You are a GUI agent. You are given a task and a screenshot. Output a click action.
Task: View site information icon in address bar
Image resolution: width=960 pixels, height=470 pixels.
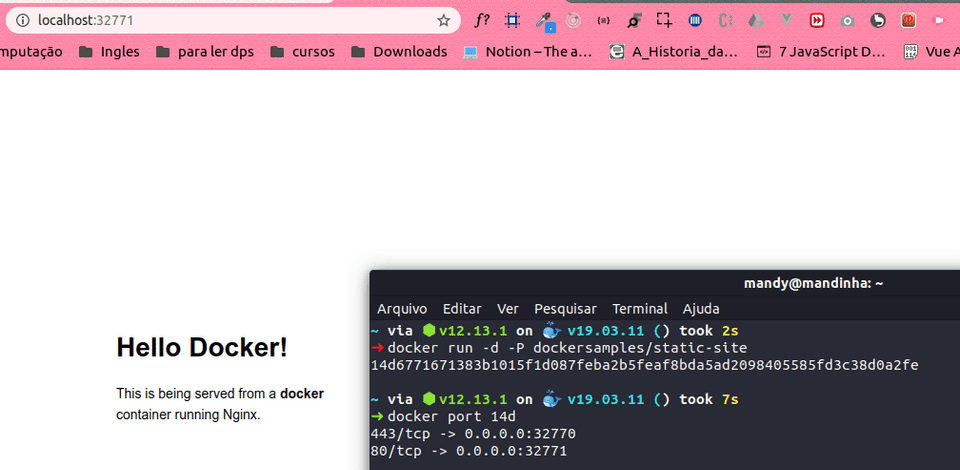23,21
